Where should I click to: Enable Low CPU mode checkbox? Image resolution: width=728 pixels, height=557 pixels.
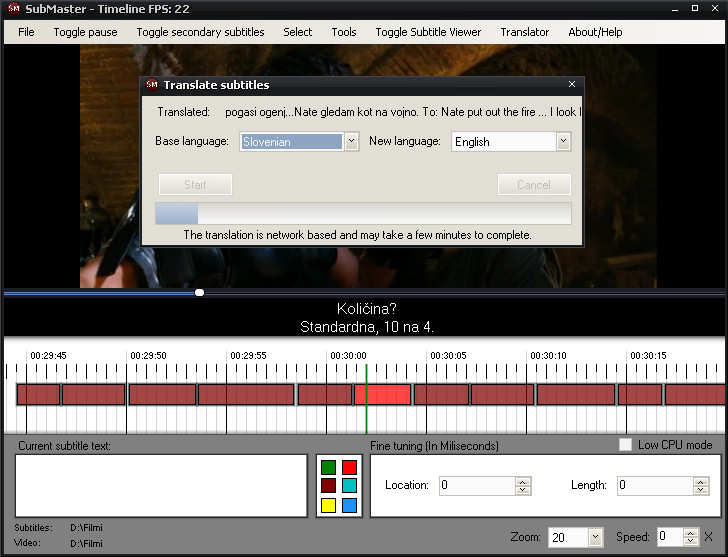[625, 445]
